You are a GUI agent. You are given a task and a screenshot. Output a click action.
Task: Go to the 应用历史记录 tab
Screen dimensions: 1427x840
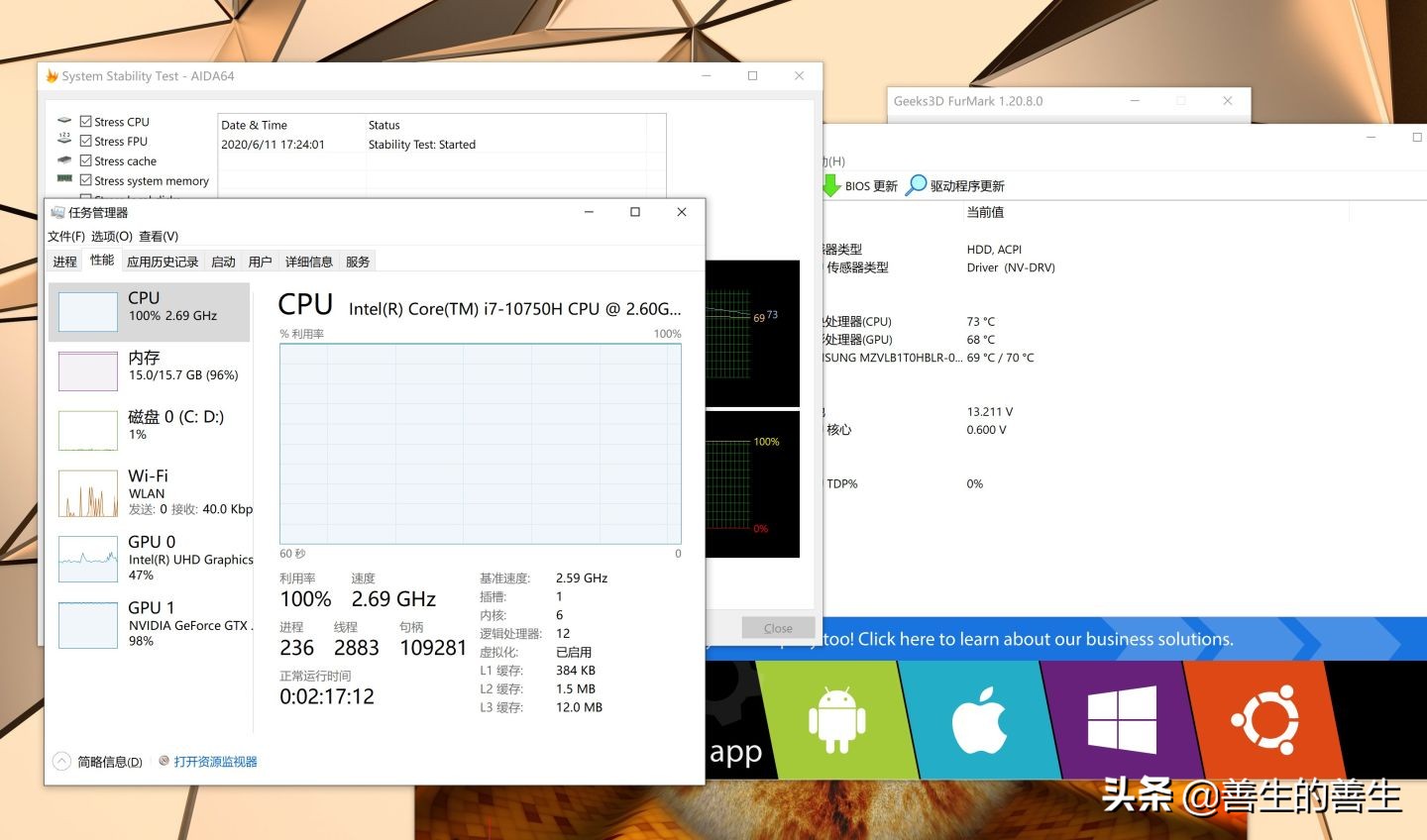coord(163,262)
